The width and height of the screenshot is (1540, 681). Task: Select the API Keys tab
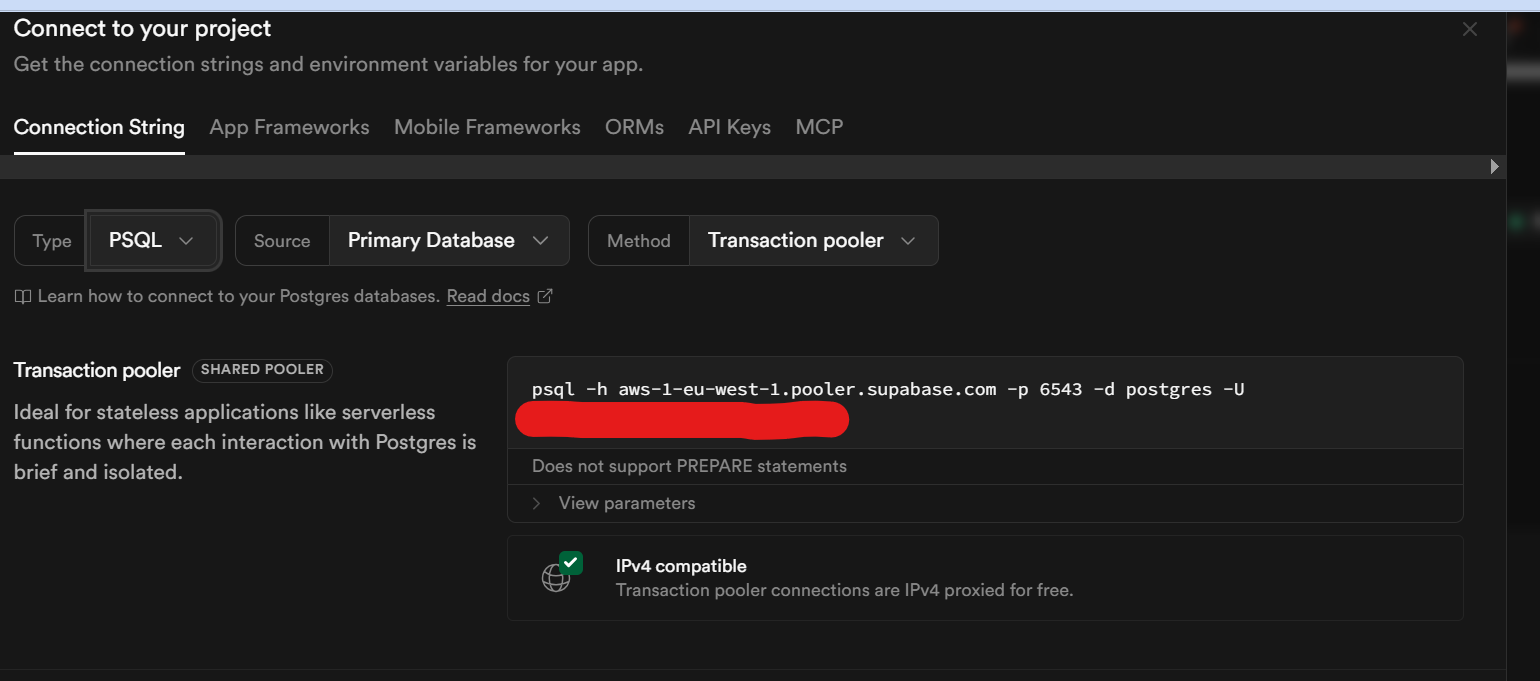(729, 127)
